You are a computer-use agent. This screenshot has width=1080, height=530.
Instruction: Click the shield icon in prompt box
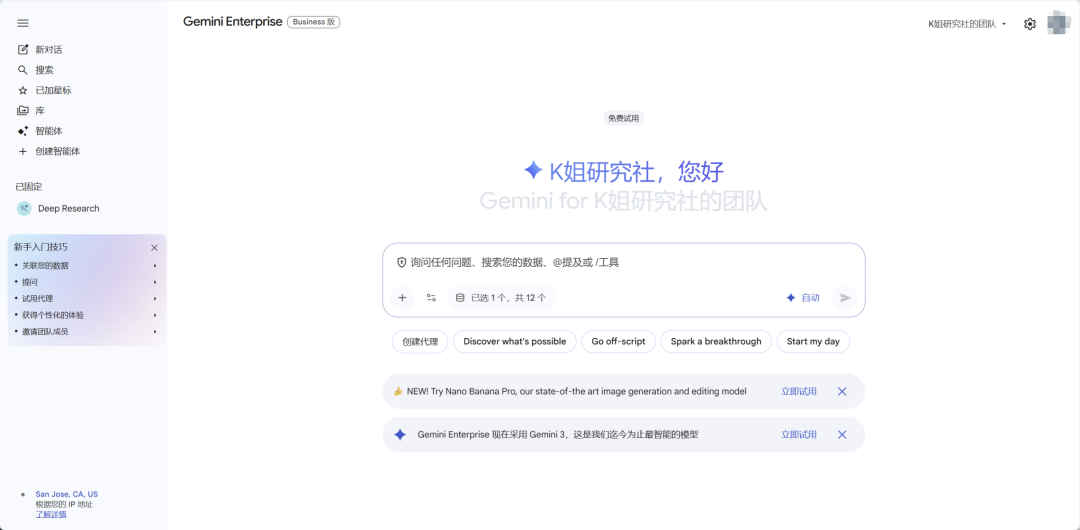(402, 263)
